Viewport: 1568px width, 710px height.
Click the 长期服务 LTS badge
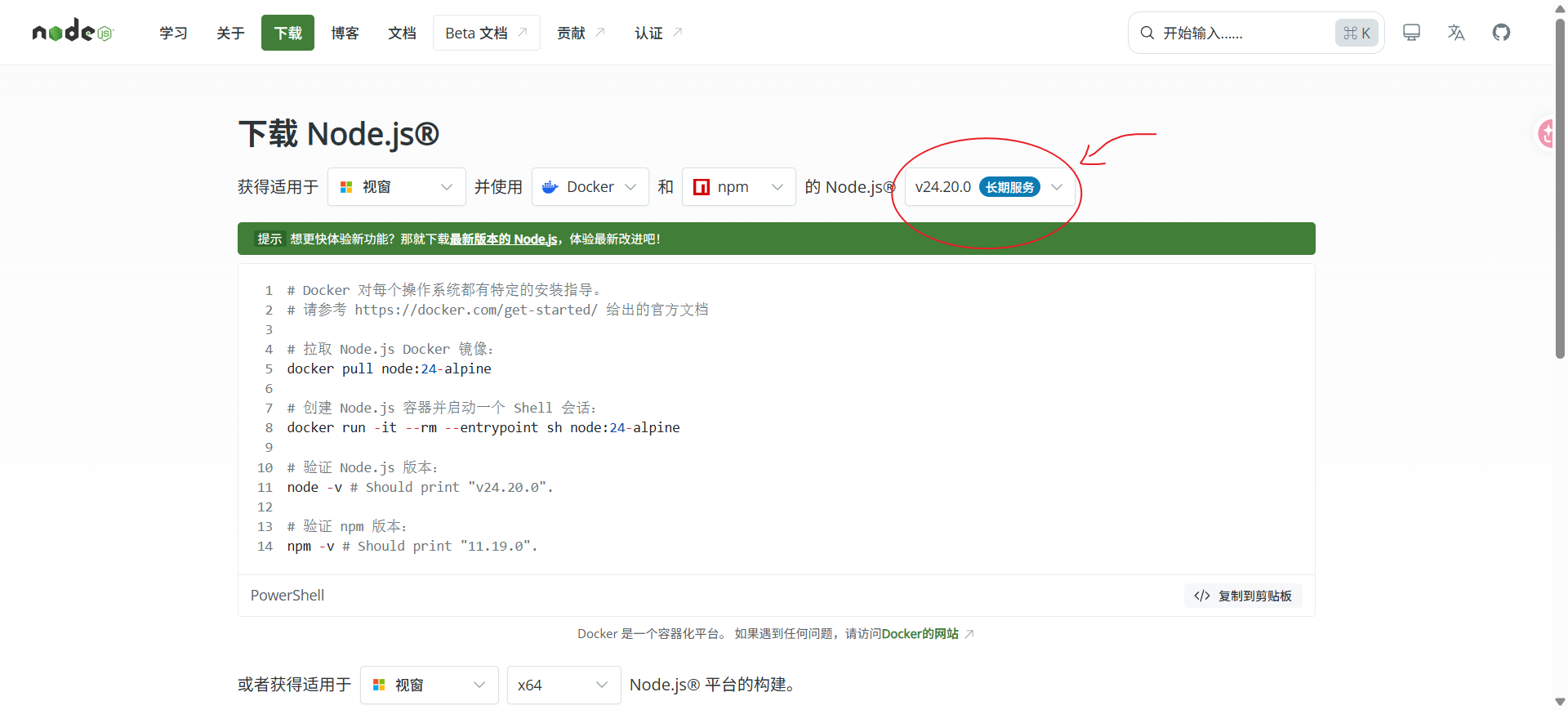(x=1009, y=187)
